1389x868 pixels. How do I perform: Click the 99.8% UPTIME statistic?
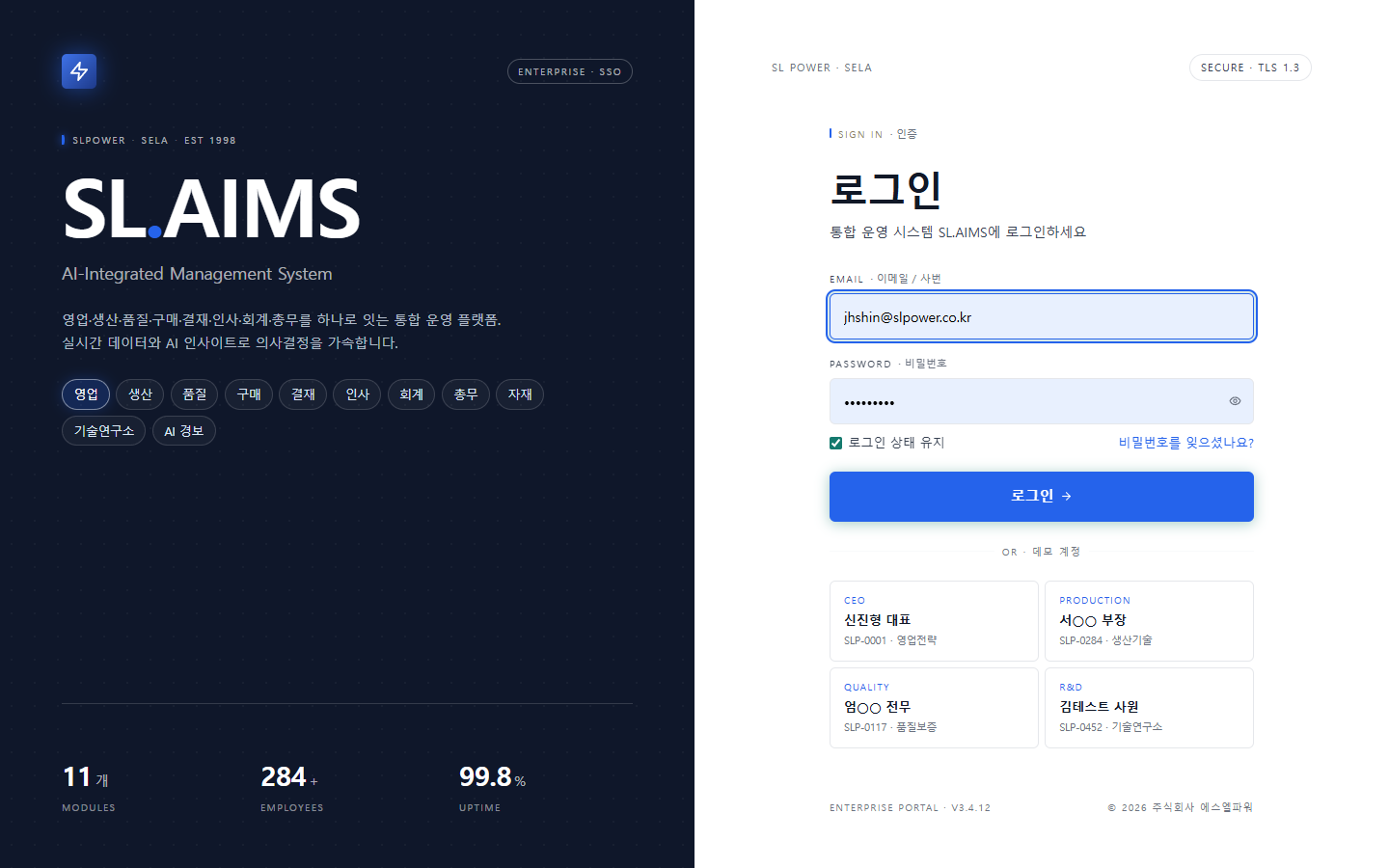coord(492,789)
